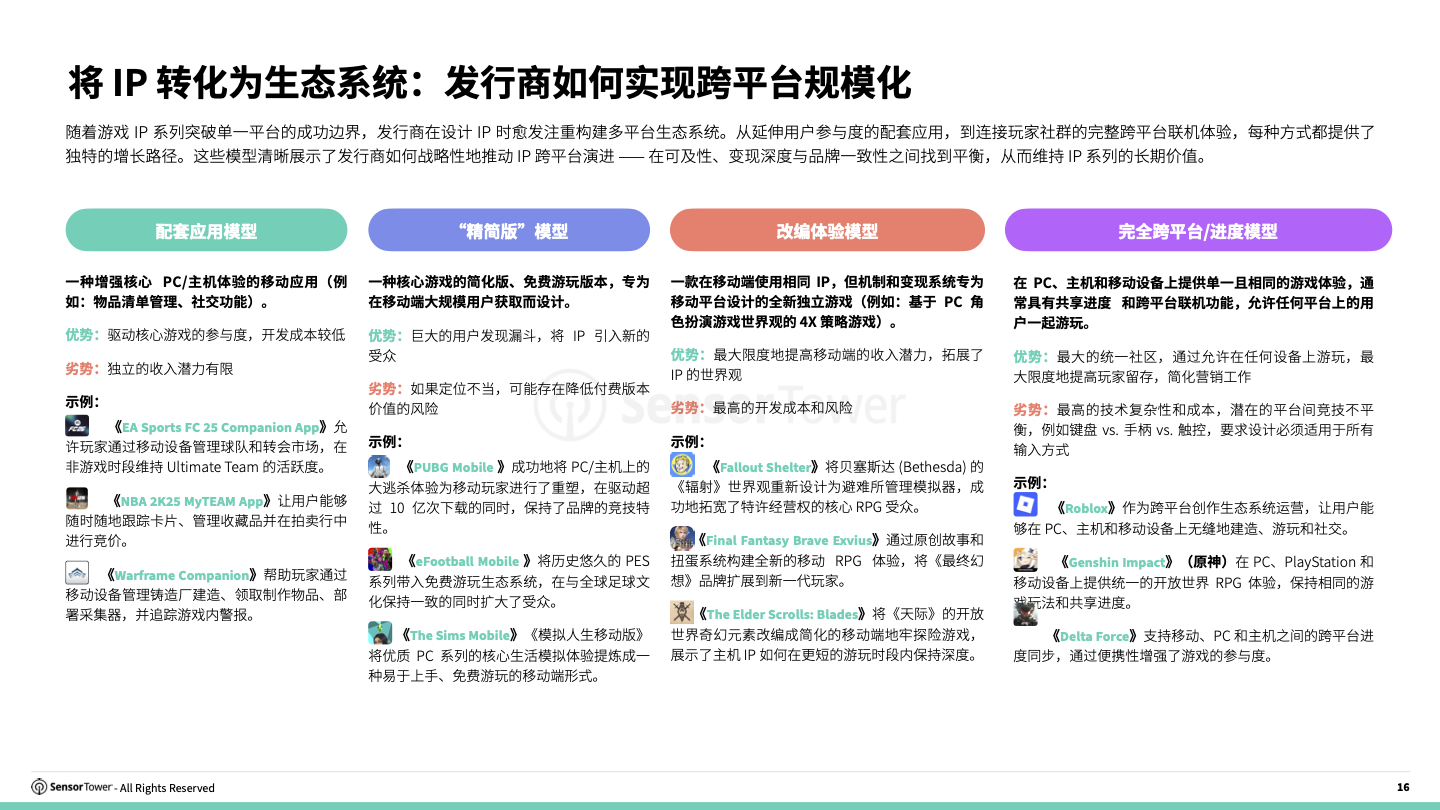1440x810 pixels.
Task: Click the Sensor Tower logo in footer
Action: [73, 787]
